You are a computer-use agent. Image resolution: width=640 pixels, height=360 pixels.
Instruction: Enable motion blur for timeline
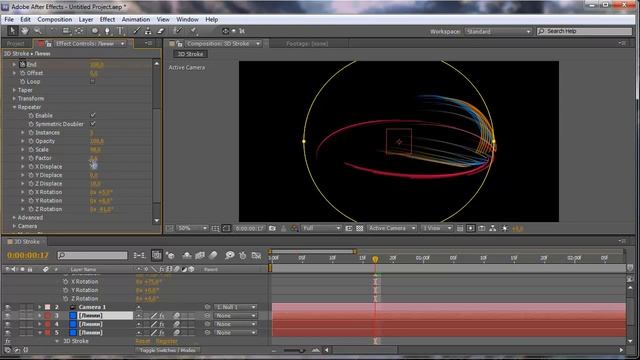(x=213, y=256)
